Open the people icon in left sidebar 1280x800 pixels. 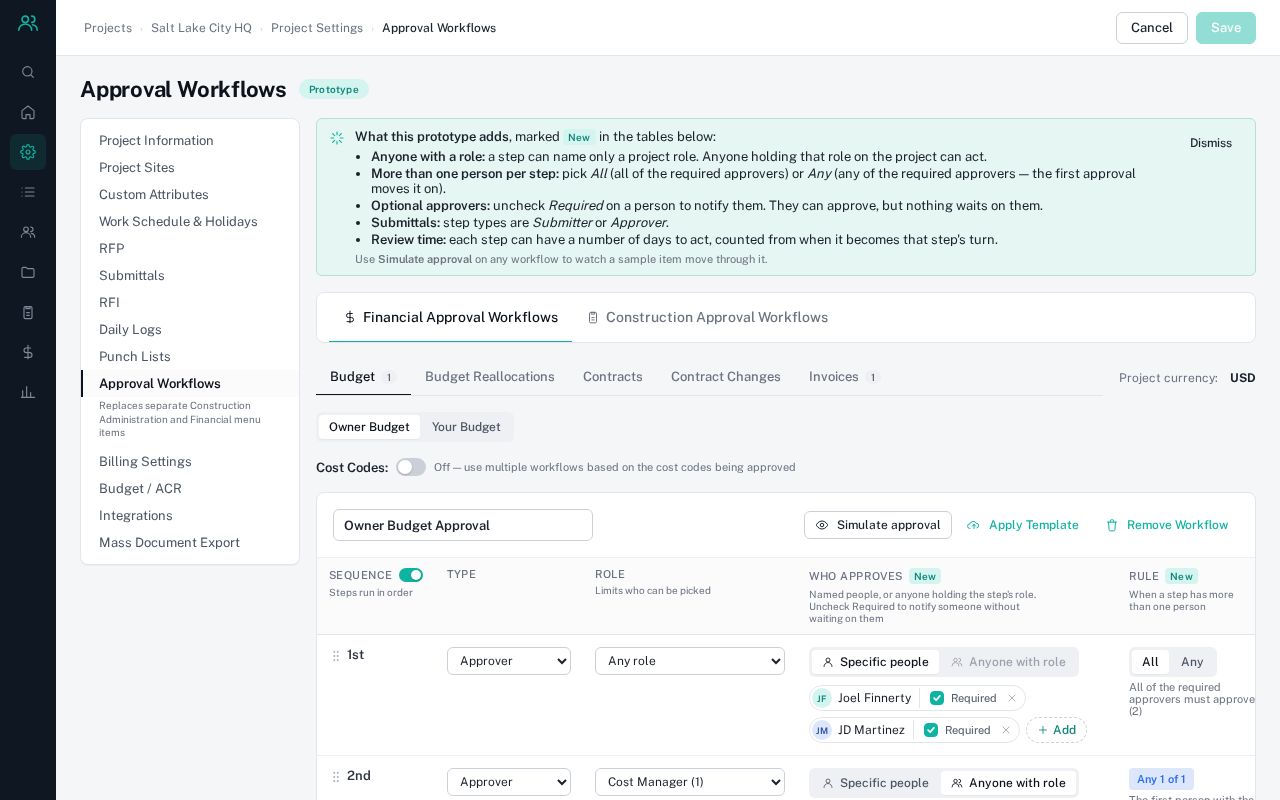(28, 232)
